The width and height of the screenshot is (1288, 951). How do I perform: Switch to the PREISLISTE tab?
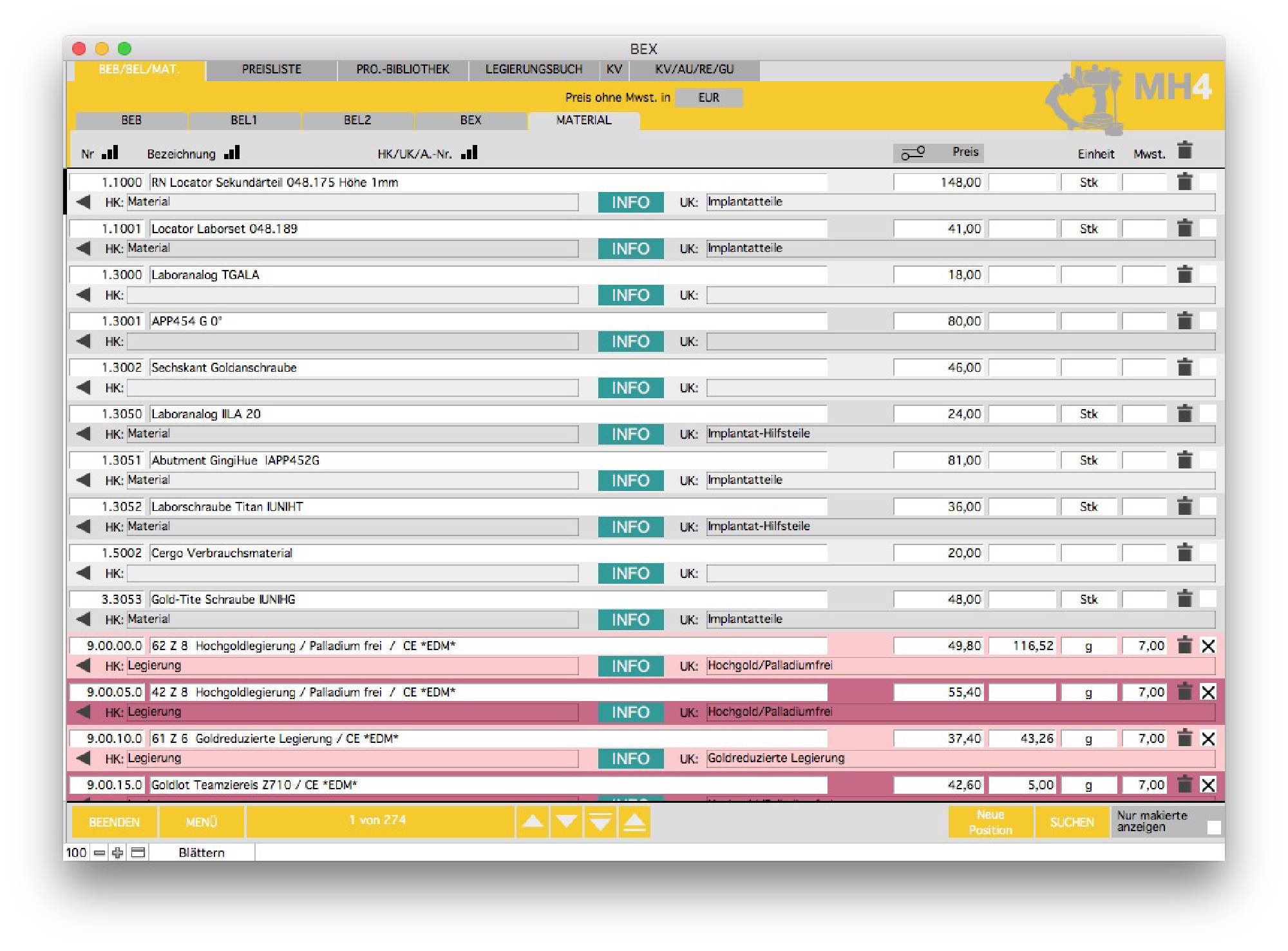271,70
